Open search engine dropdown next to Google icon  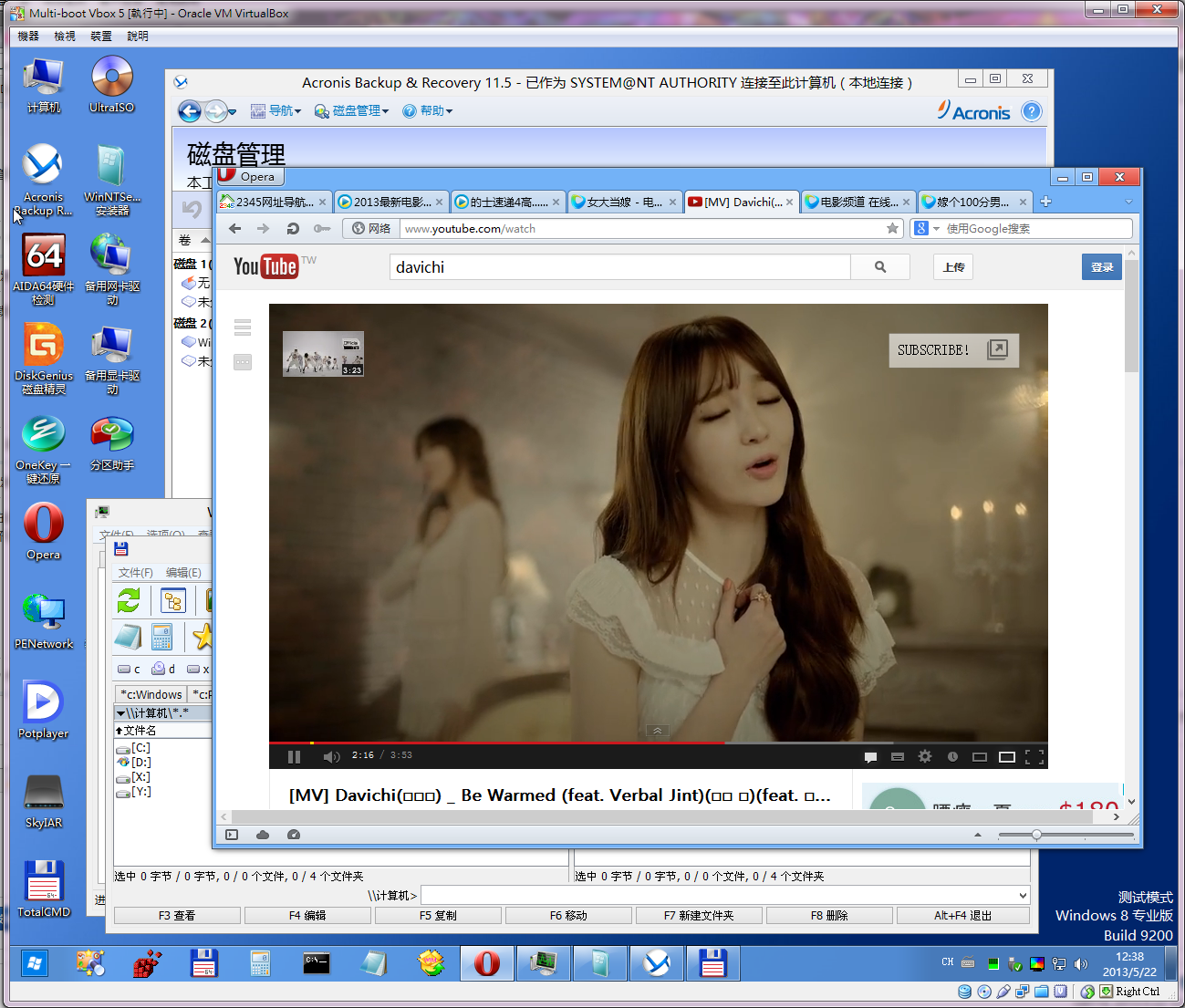[936, 229]
